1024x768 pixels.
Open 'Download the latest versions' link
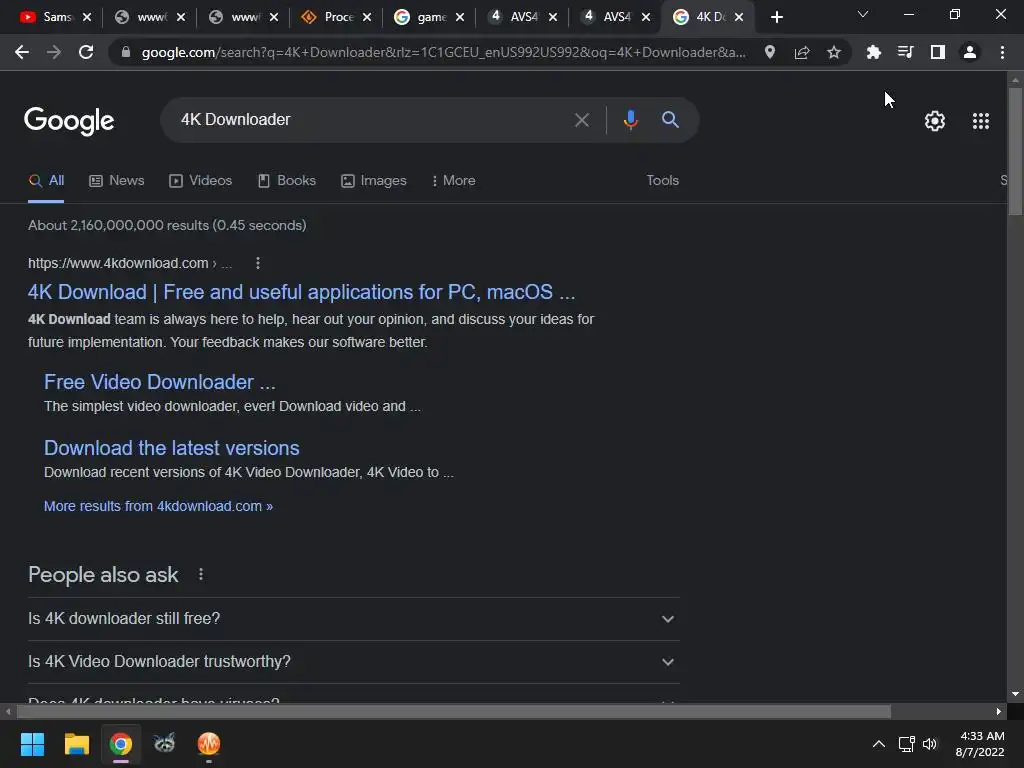(172, 448)
